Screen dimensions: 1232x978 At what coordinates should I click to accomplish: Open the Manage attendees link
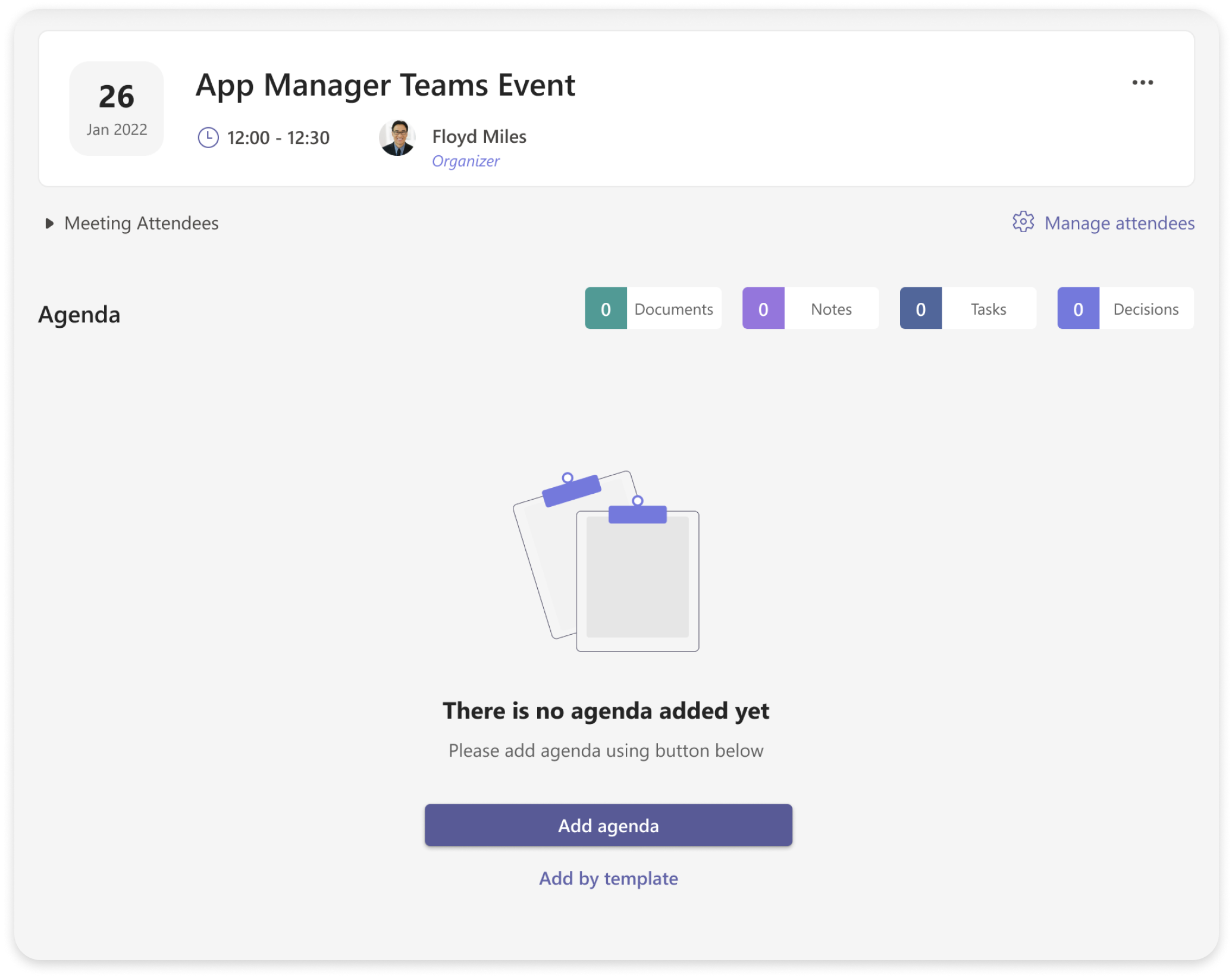pos(1119,223)
